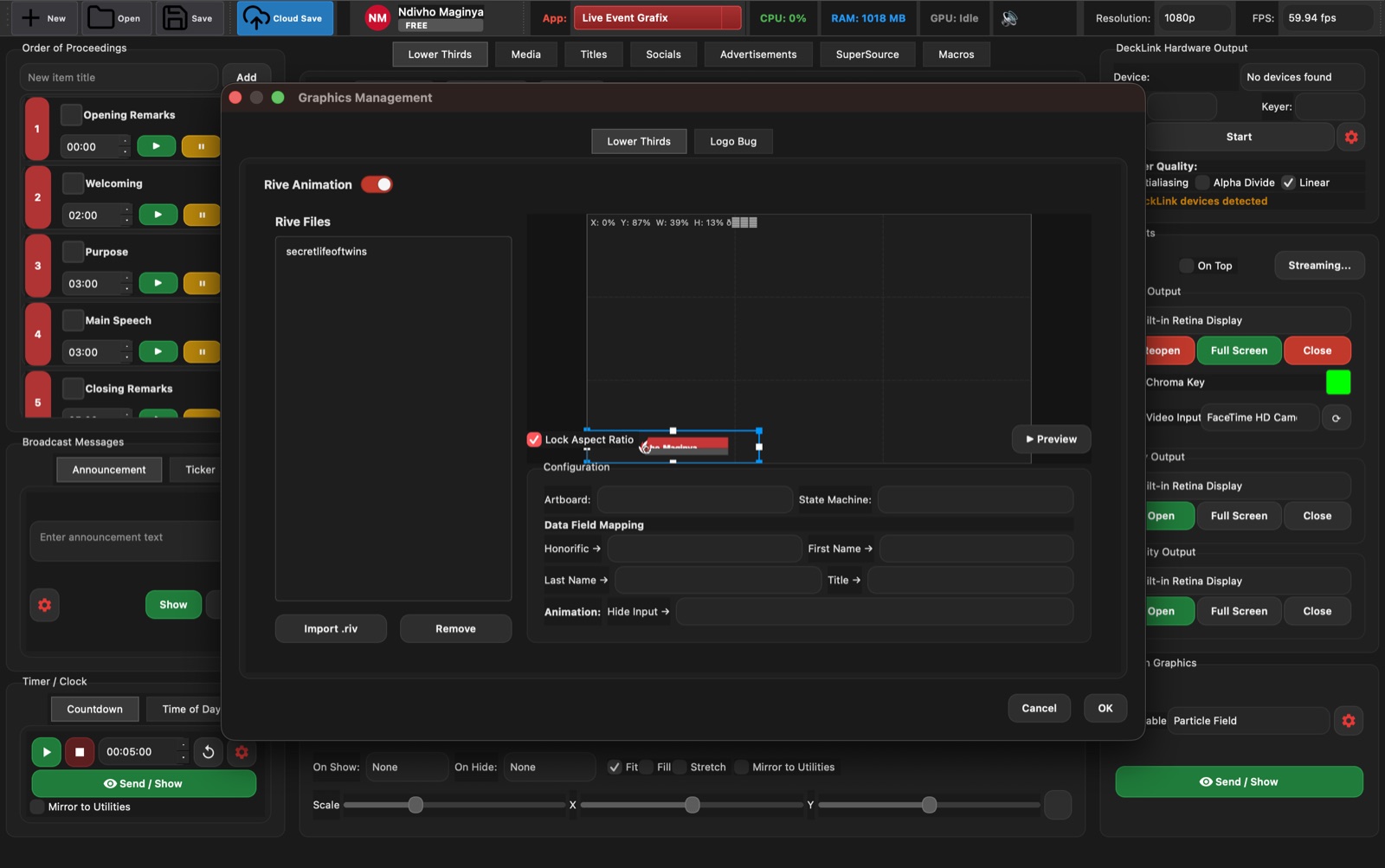Stop the countdown timer

(x=80, y=752)
